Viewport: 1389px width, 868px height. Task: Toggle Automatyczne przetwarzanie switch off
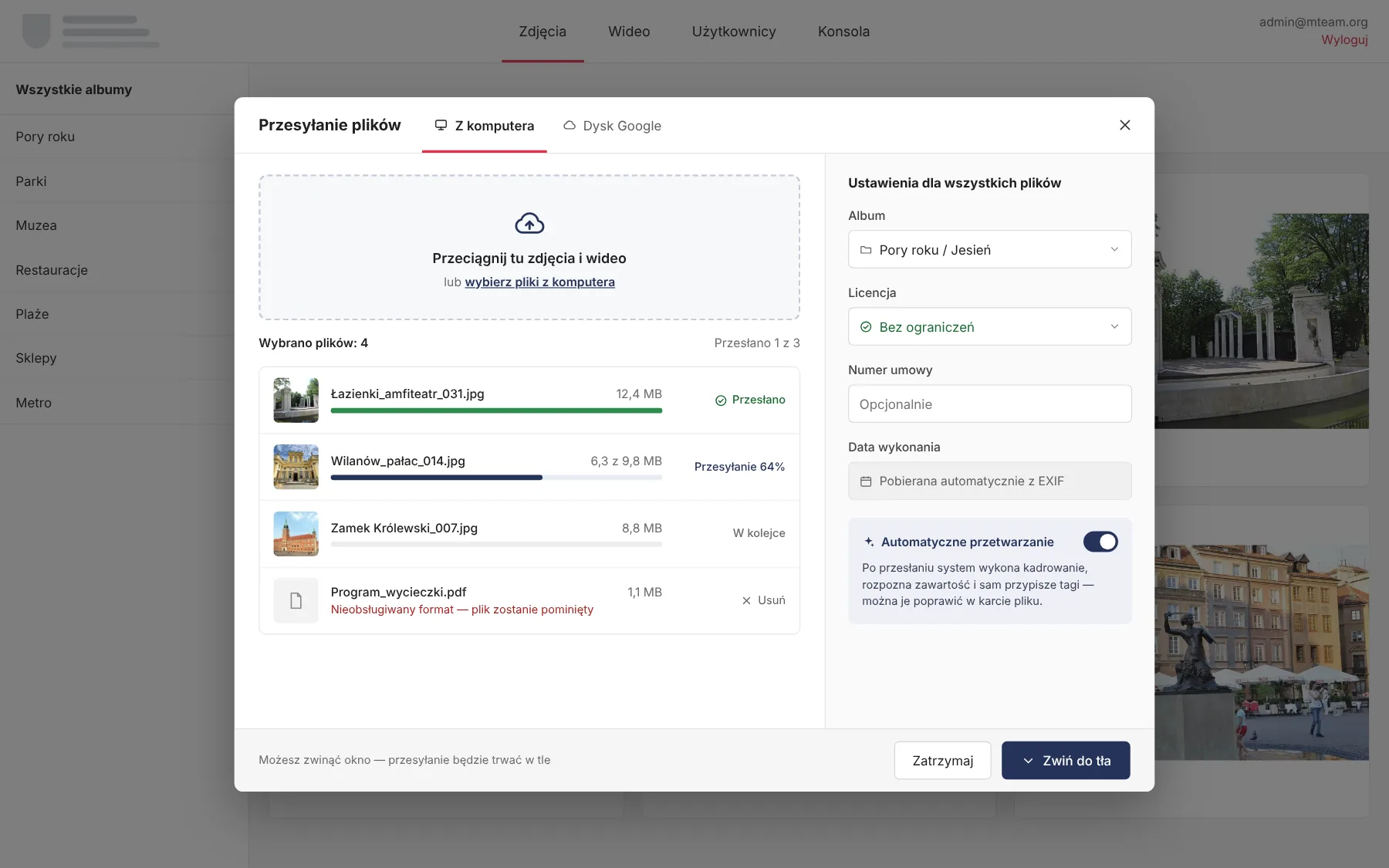point(1100,542)
